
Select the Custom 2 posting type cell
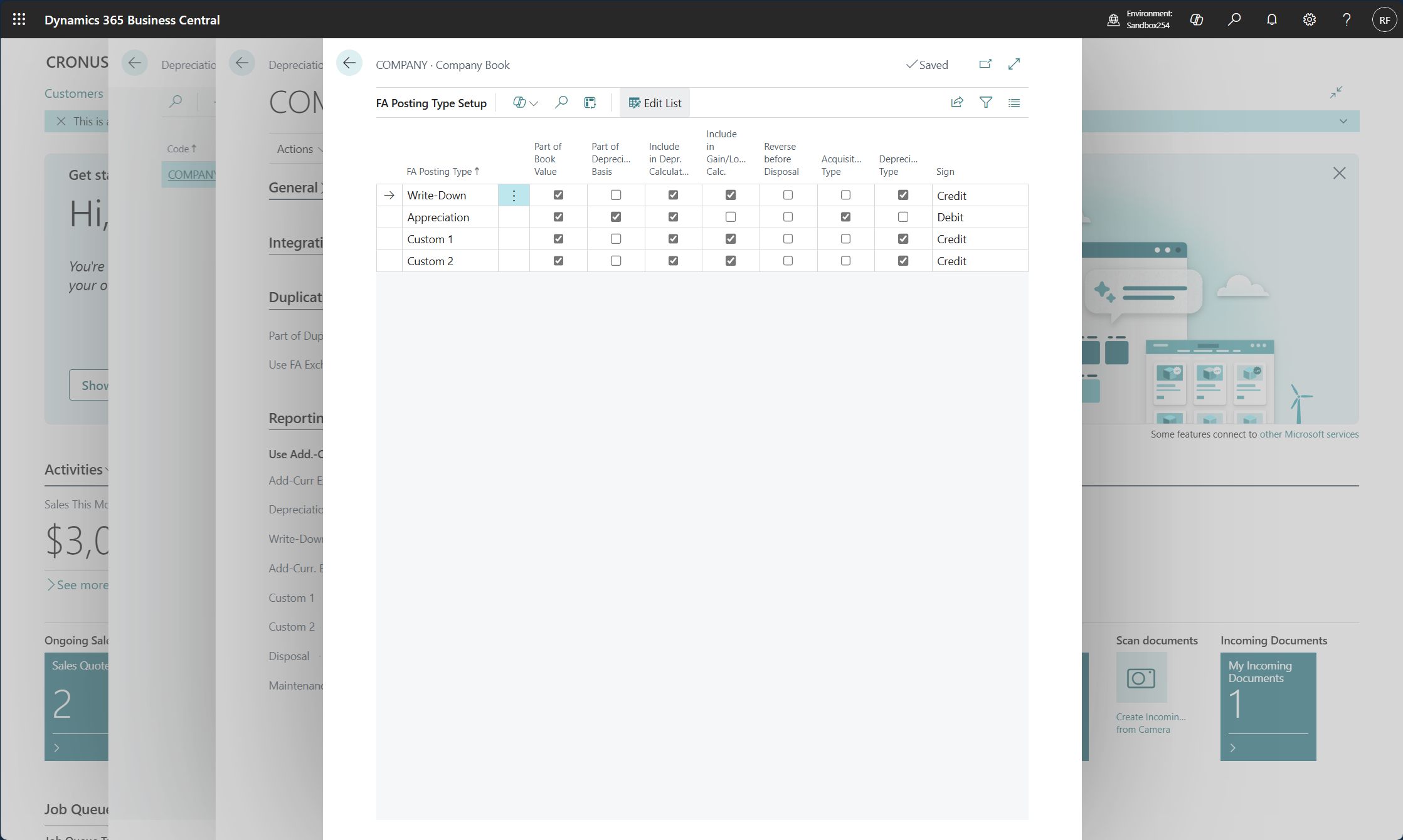coord(450,261)
